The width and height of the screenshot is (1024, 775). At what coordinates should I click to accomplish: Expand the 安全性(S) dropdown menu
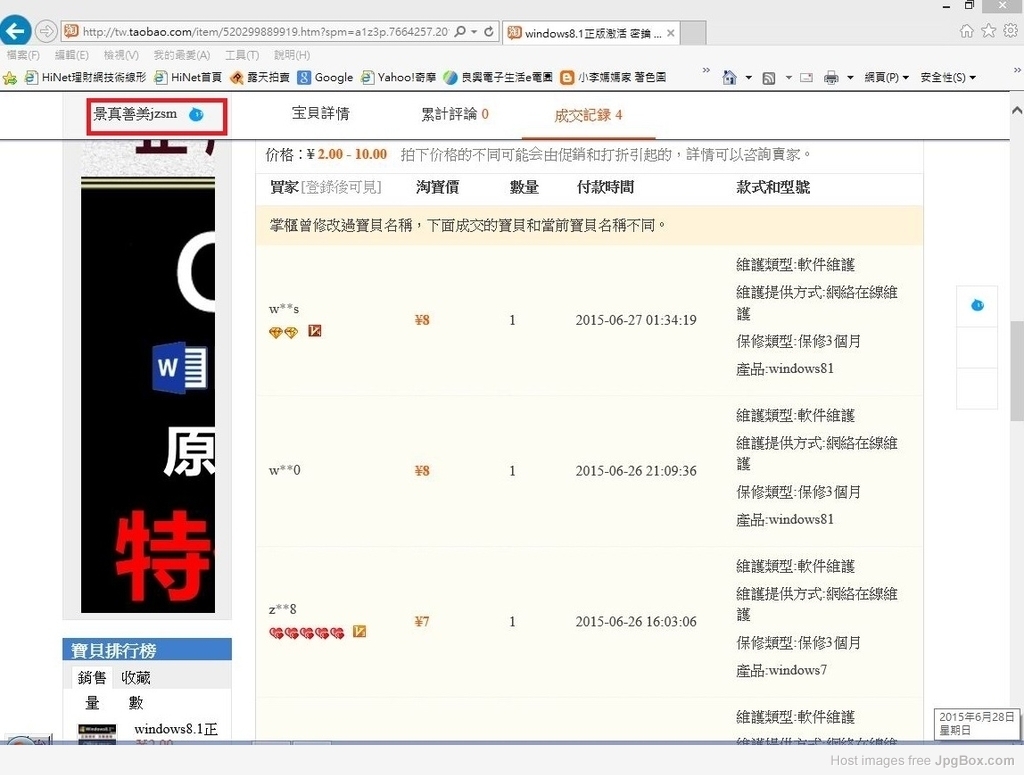(947, 77)
